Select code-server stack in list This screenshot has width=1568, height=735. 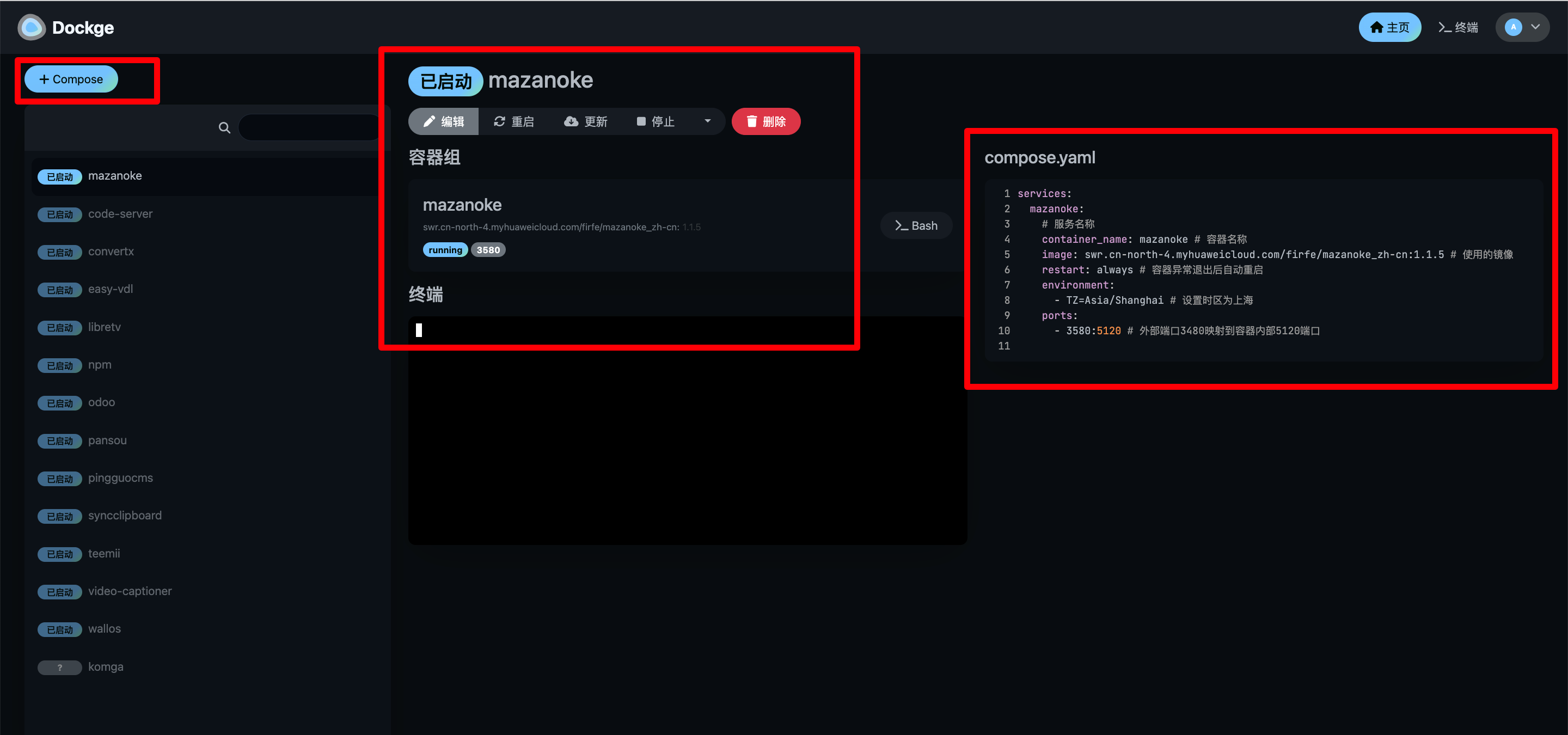click(120, 214)
